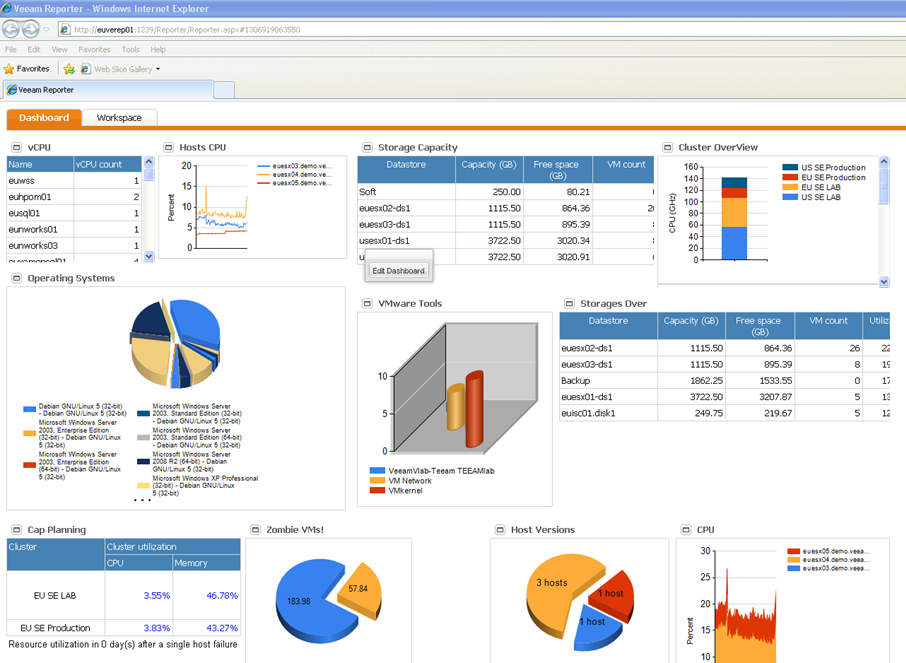Select the Veeam Reporter browser tab

109,90
